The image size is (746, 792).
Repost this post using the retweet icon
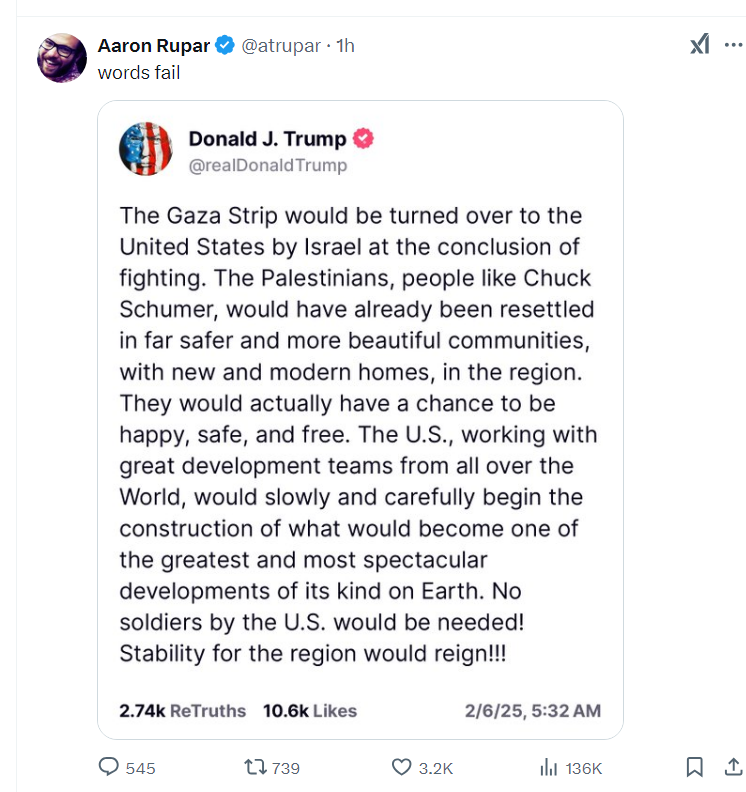point(255,767)
